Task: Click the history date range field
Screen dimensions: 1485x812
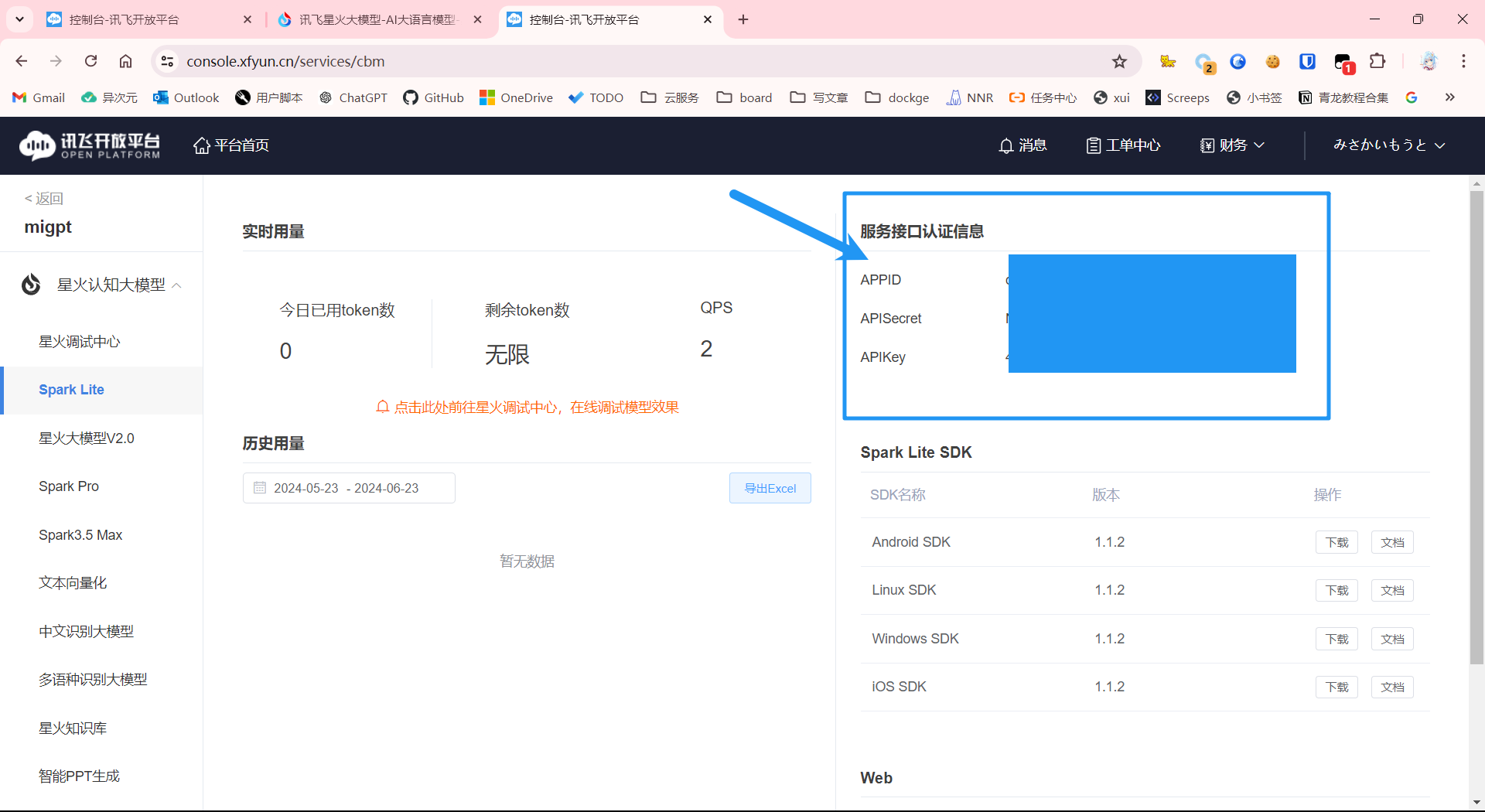Action: (x=349, y=488)
